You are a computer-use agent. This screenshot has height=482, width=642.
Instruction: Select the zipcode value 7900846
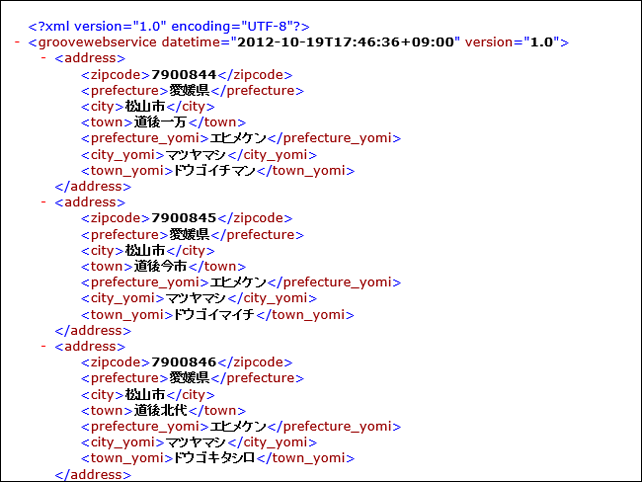click(183, 362)
